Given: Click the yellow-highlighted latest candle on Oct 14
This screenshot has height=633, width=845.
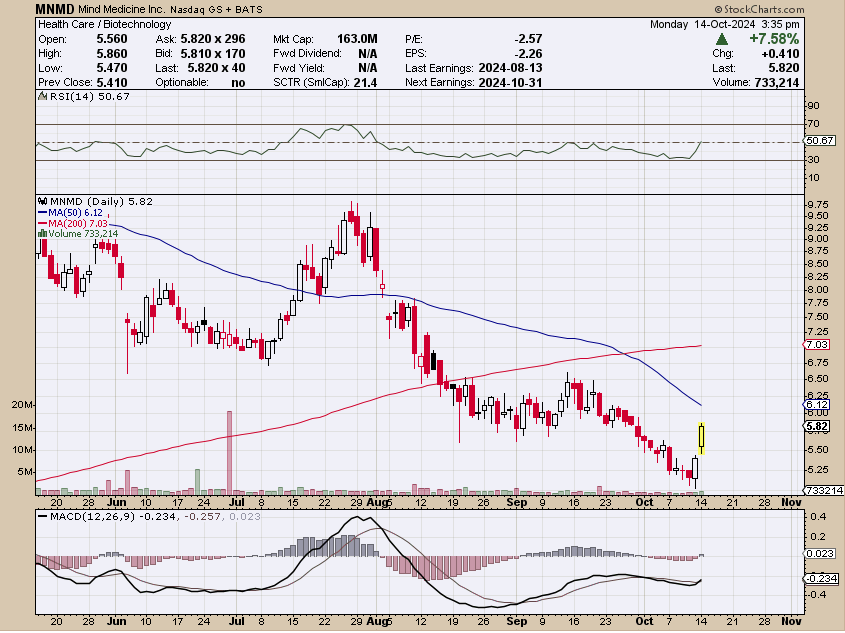Looking at the screenshot, I should point(701,439).
